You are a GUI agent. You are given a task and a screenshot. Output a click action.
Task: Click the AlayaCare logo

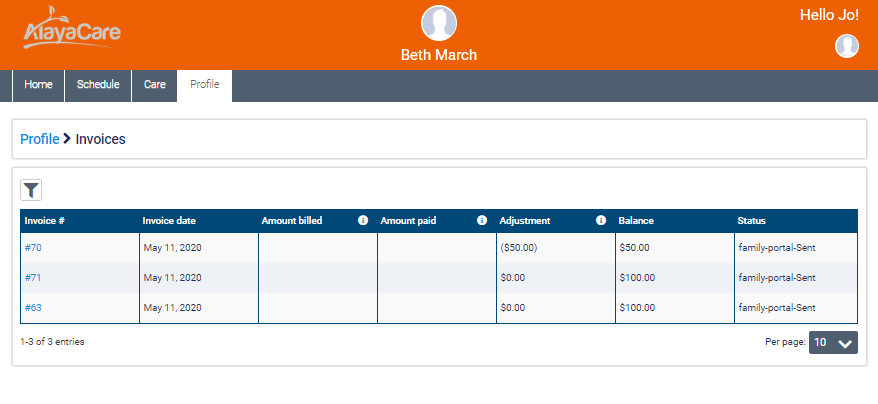[x=72, y=27]
